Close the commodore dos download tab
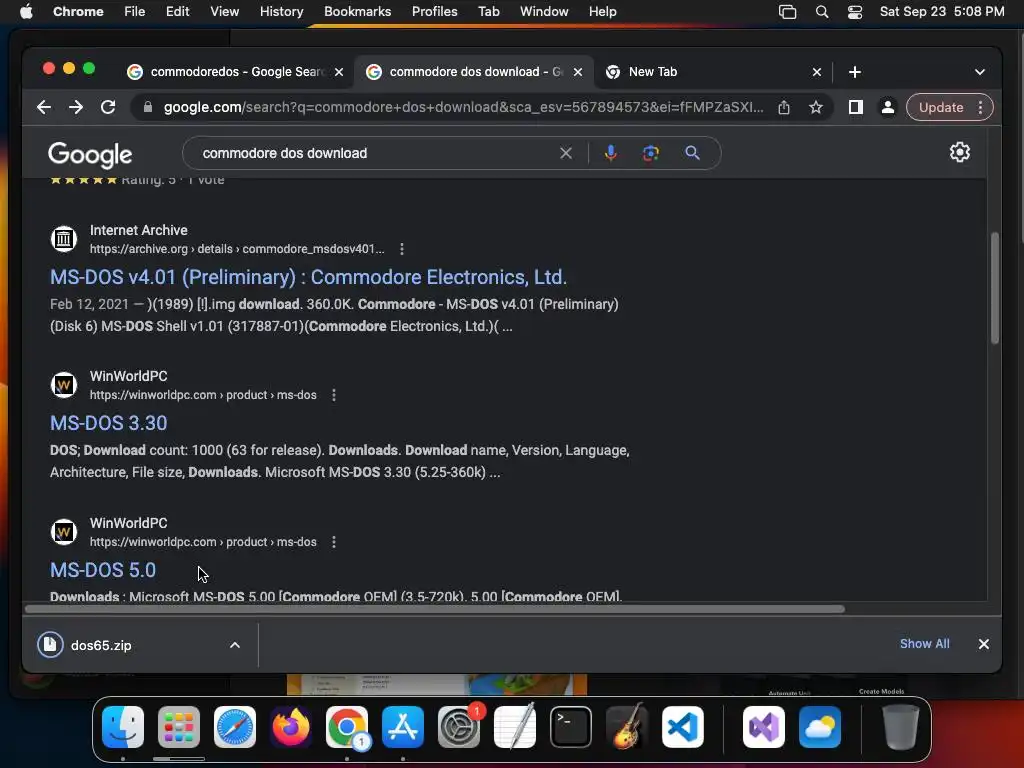1024x768 pixels. point(578,72)
